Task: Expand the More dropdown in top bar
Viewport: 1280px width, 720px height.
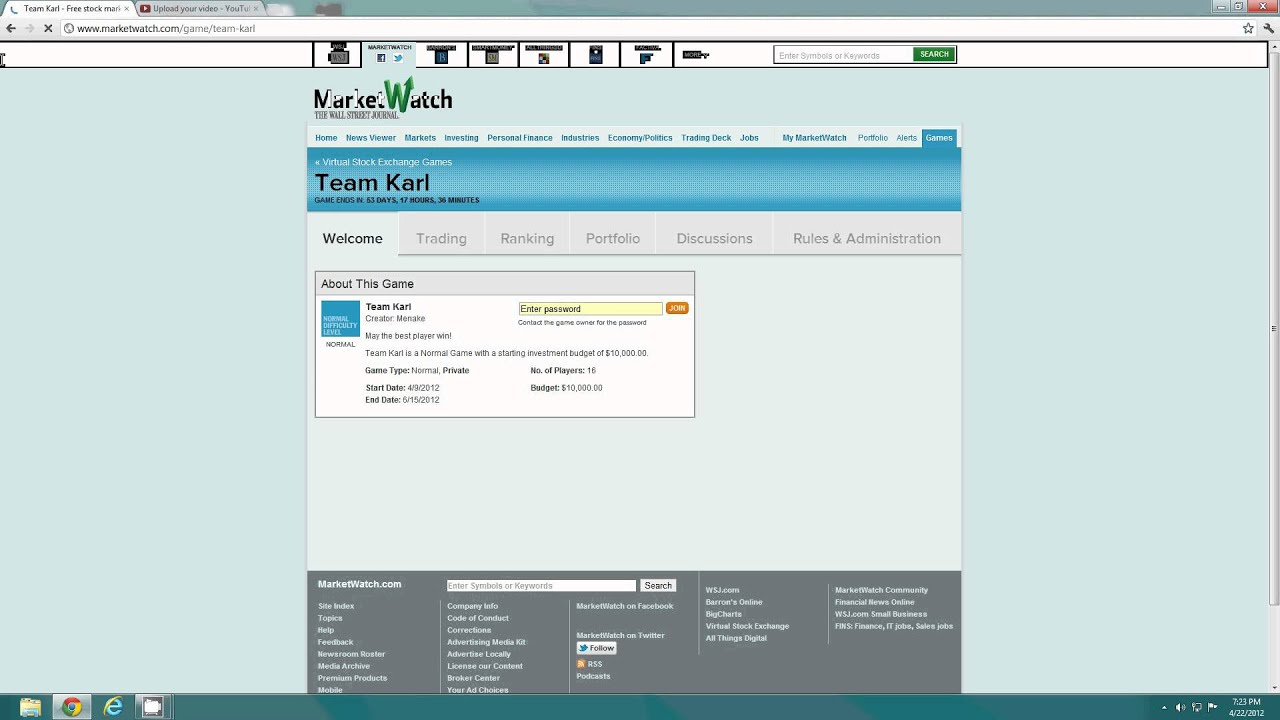Action: coord(696,55)
